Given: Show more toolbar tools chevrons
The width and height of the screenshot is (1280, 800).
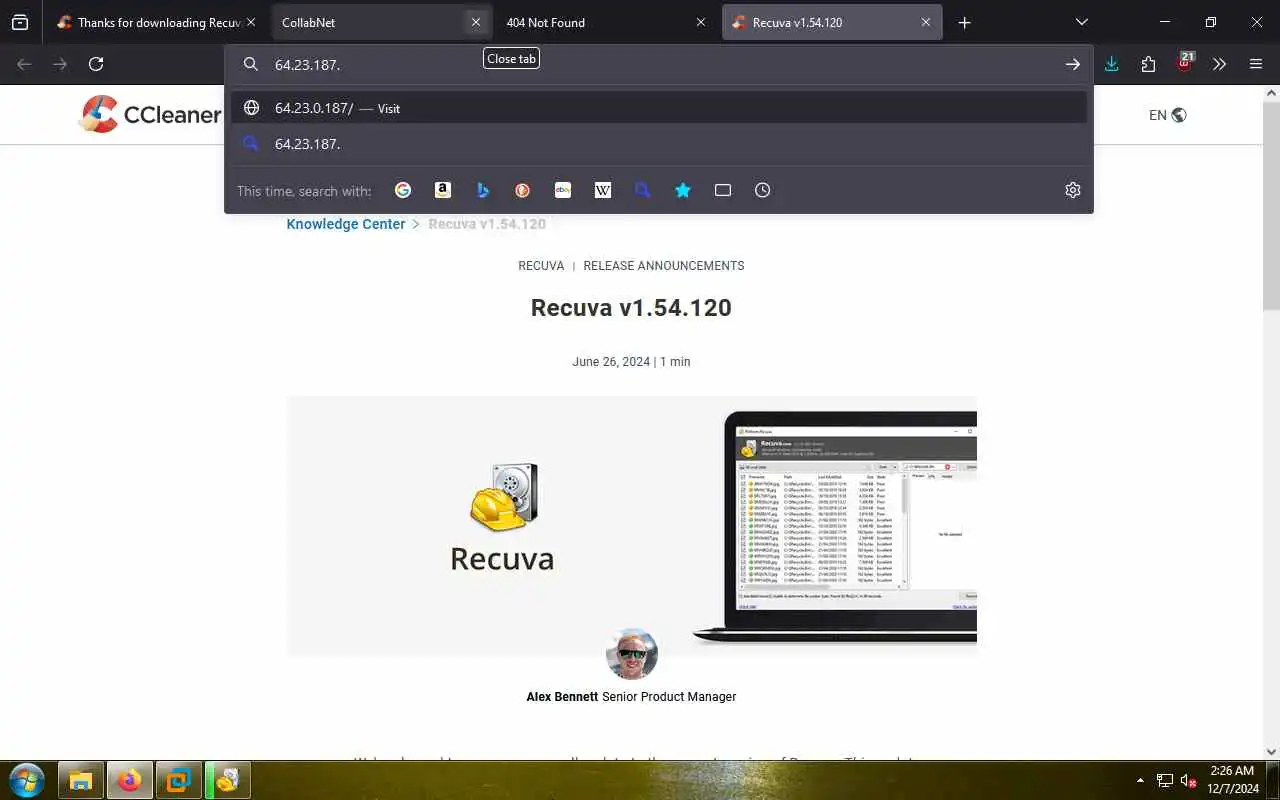Looking at the screenshot, I should coord(1219,64).
